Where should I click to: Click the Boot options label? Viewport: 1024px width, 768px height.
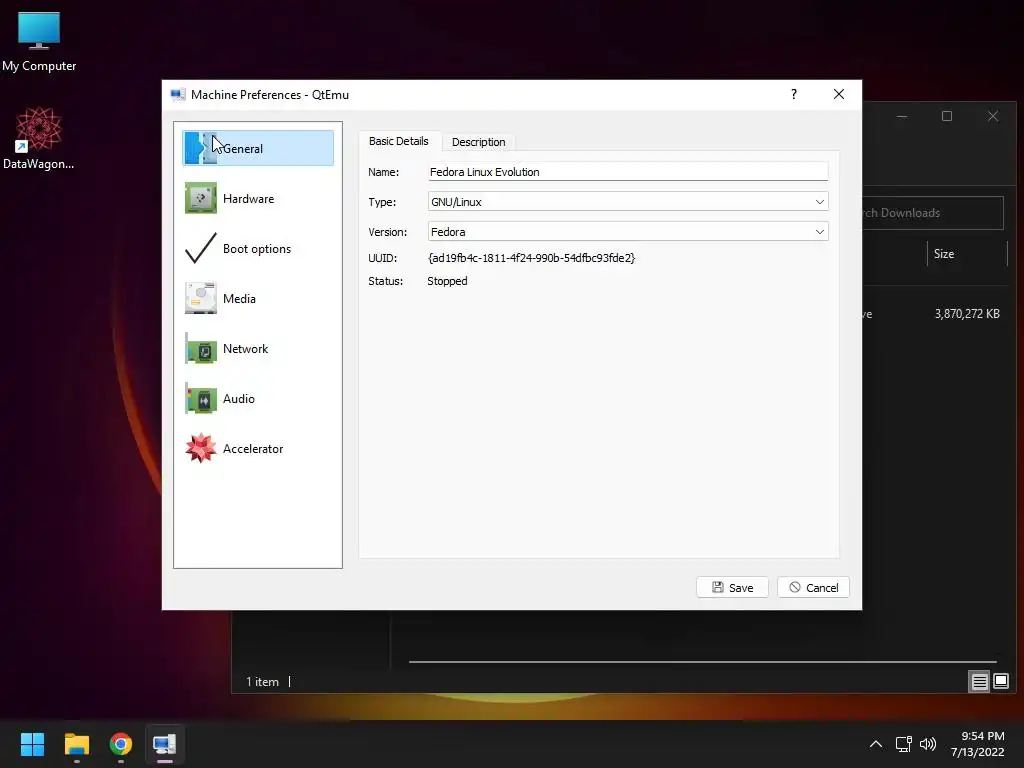(257, 249)
